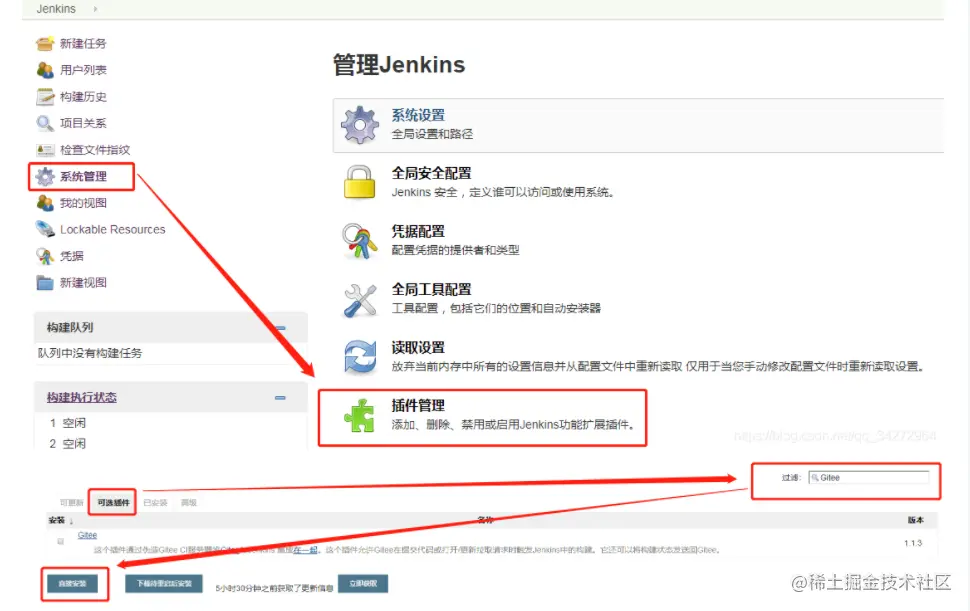Click the Jenkins breadcrumb link
Viewport: 970px width, 611px height.
point(56,9)
